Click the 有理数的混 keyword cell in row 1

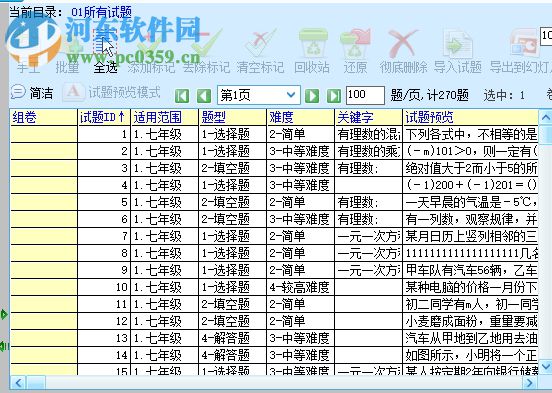tap(368, 135)
